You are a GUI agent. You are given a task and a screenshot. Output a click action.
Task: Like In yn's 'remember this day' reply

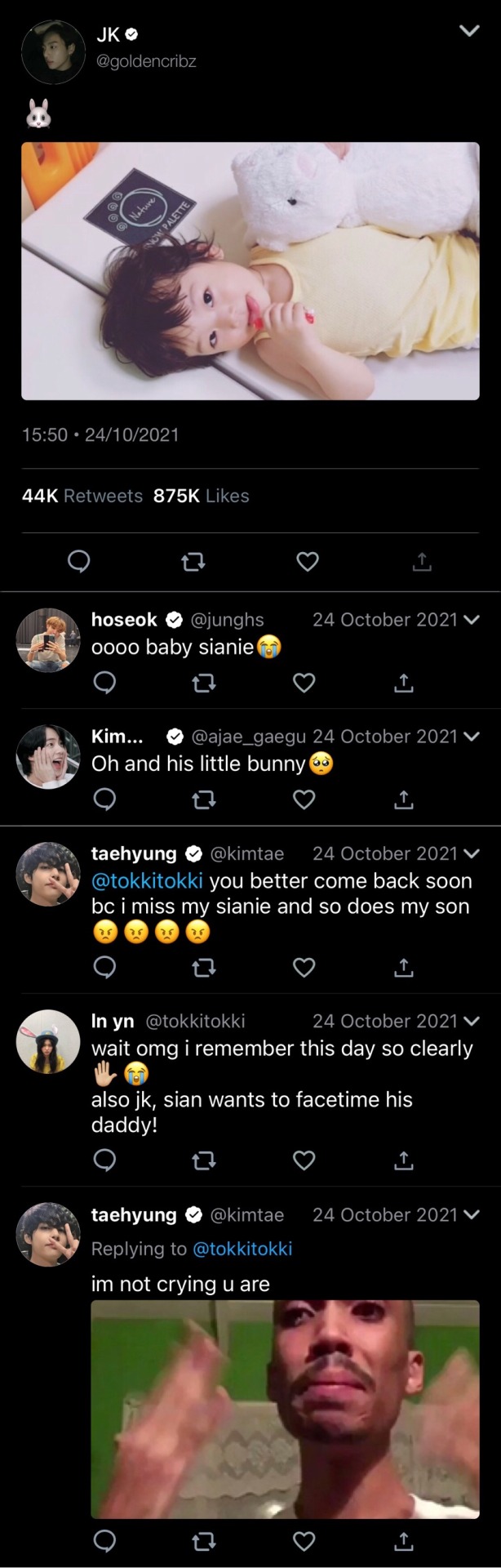point(304,1160)
